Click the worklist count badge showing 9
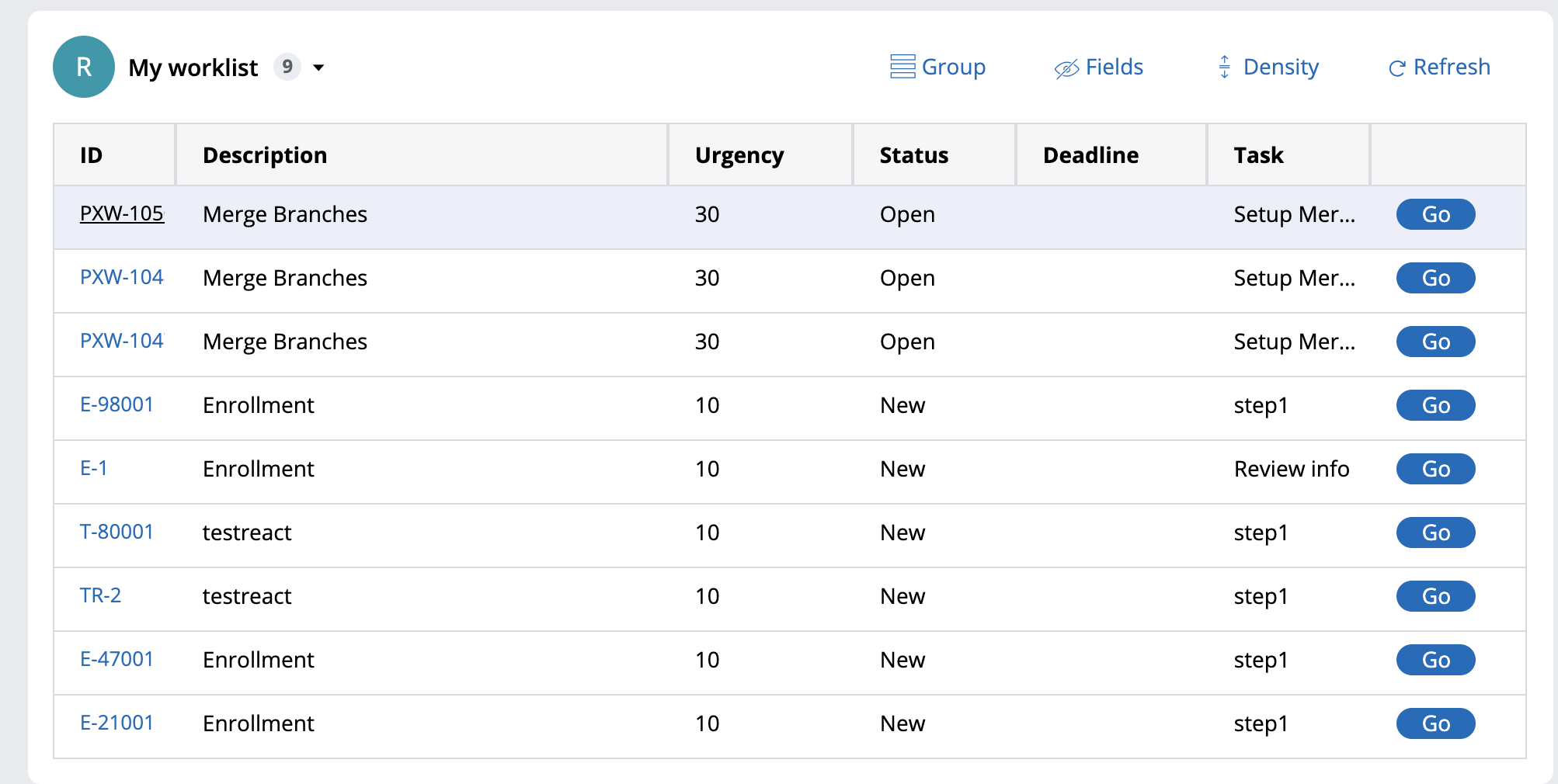1558x784 pixels. pyautogui.click(x=287, y=67)
